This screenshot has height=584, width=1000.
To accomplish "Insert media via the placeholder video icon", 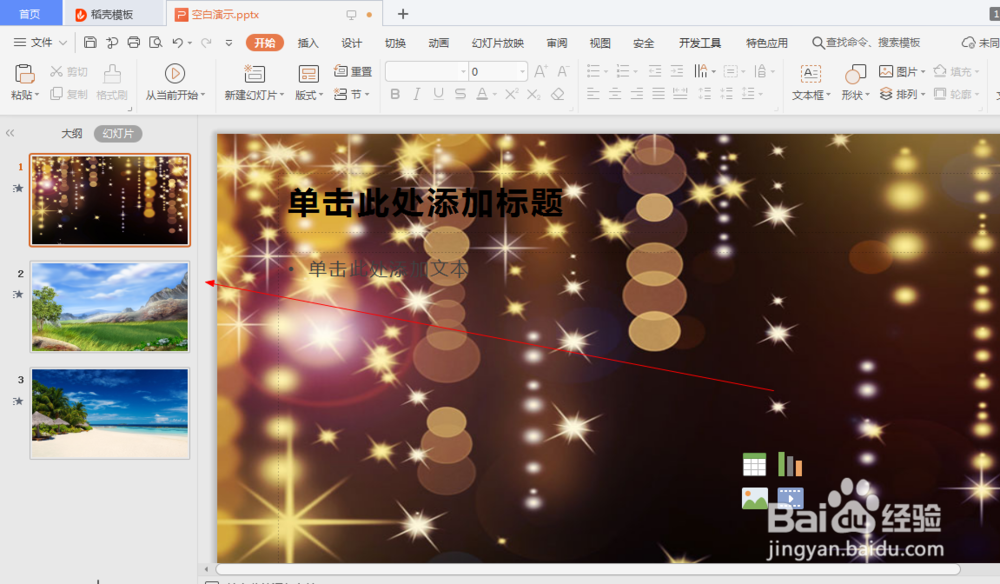I will (x=790, y=498).
